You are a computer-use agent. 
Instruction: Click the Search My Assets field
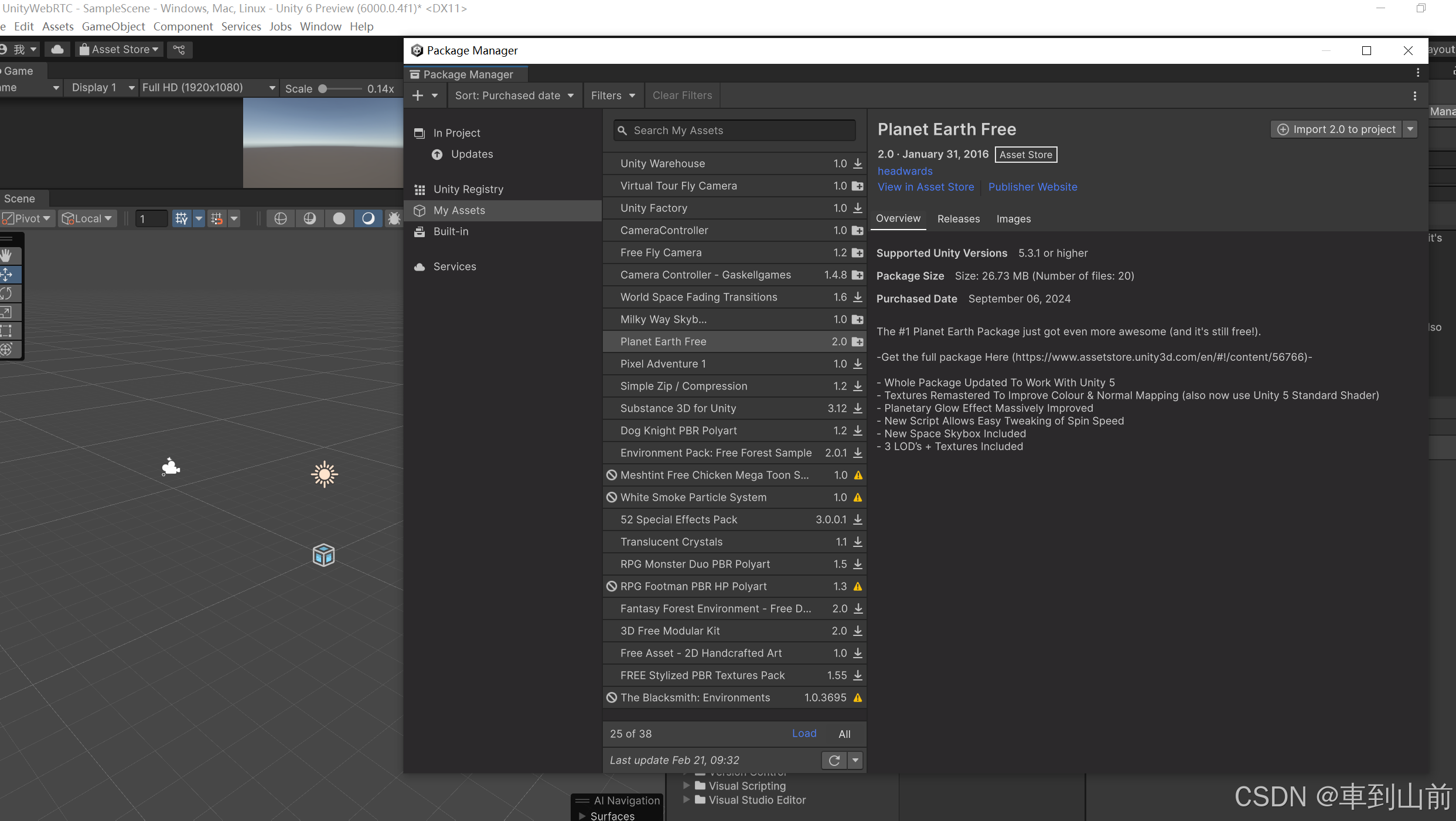[x=734, y=131]
